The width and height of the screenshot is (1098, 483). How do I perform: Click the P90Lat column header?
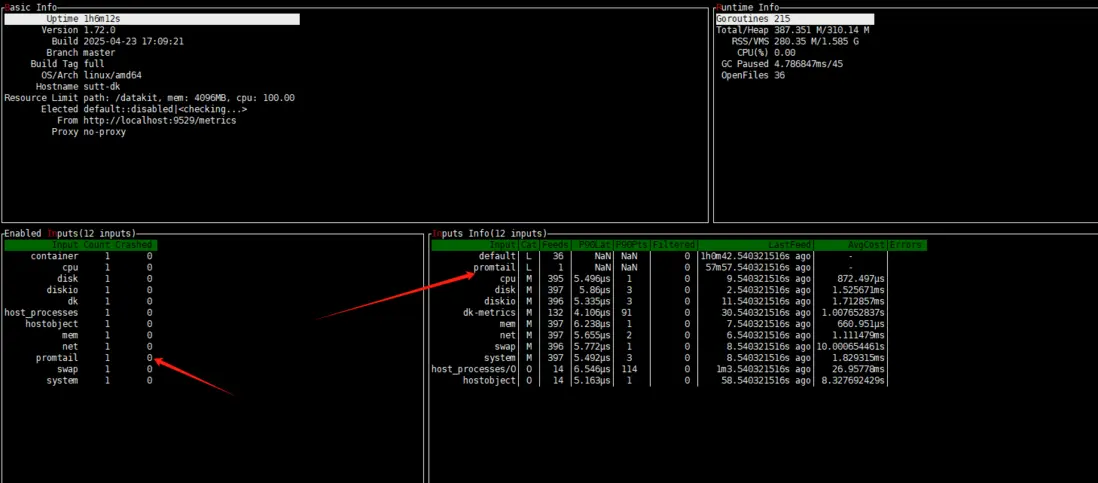pyautogui.click(x=592, y=245)
